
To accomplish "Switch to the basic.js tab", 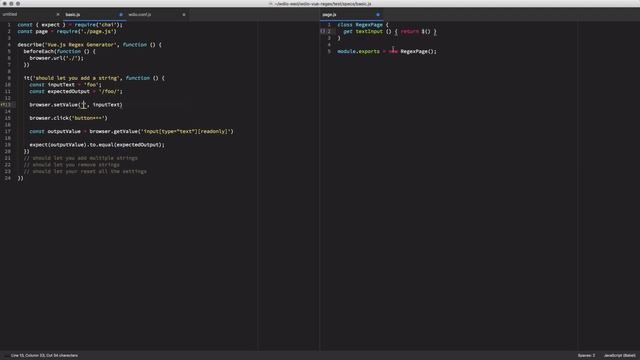I will (x=73, y=14).
